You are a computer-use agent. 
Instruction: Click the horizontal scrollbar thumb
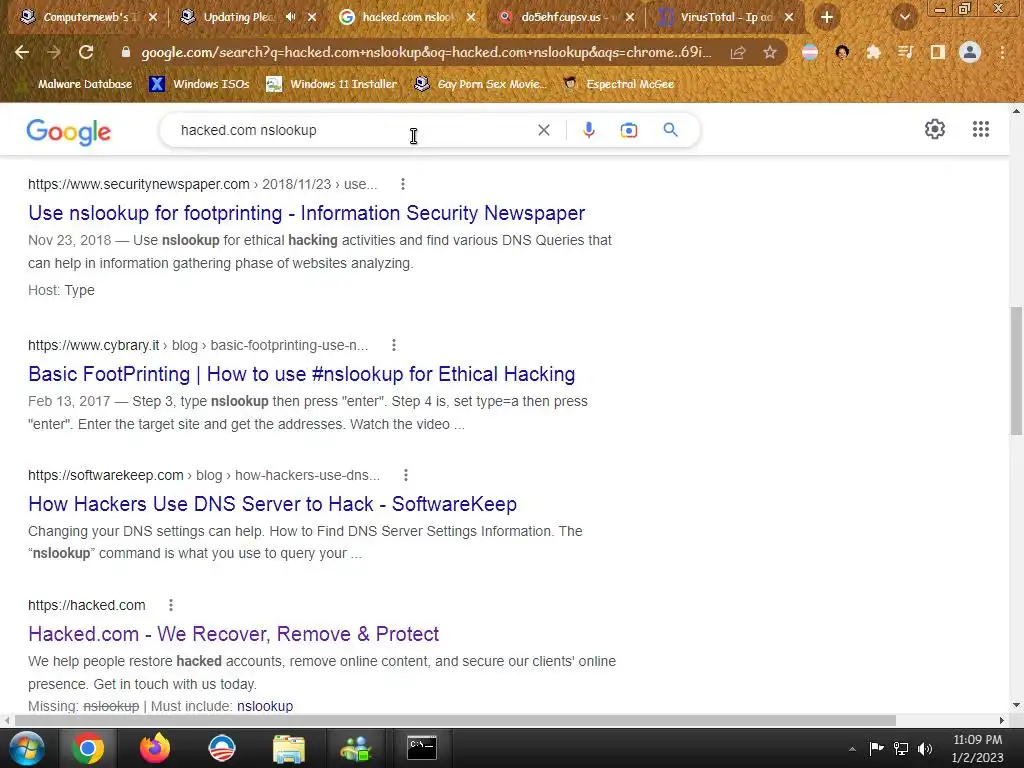(x=455, y=720)
